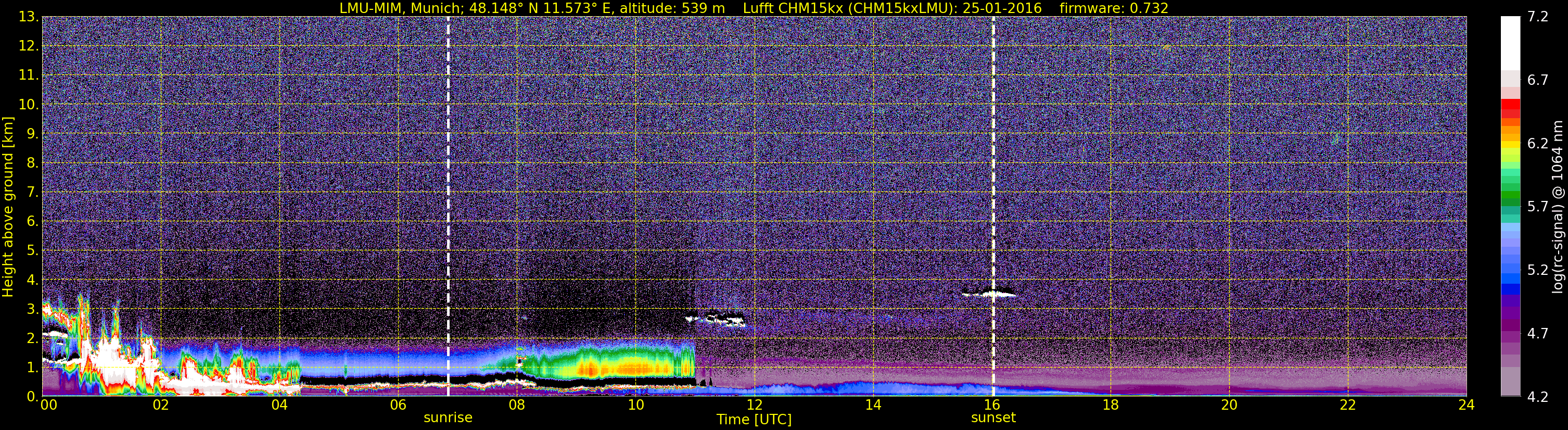The height and width of the screenshot is (430, 1568).
Task: Click the time axis tick label 02
Action: (x=161, y=405)
